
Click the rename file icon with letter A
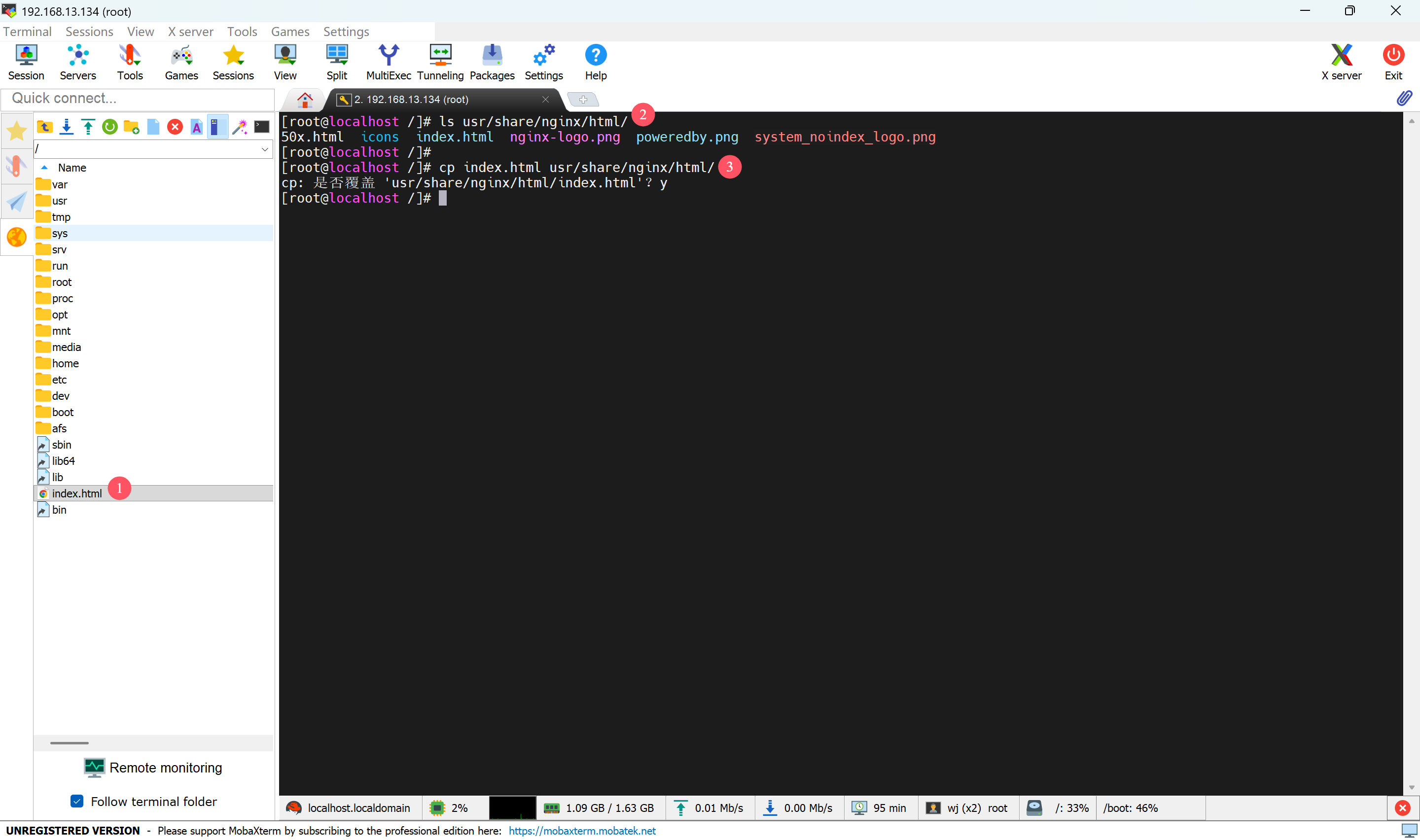[196, 127]
